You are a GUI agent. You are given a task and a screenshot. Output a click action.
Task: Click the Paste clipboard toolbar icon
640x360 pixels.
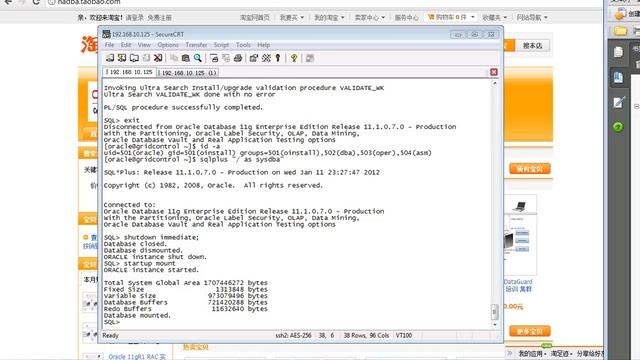click(186, 58)
